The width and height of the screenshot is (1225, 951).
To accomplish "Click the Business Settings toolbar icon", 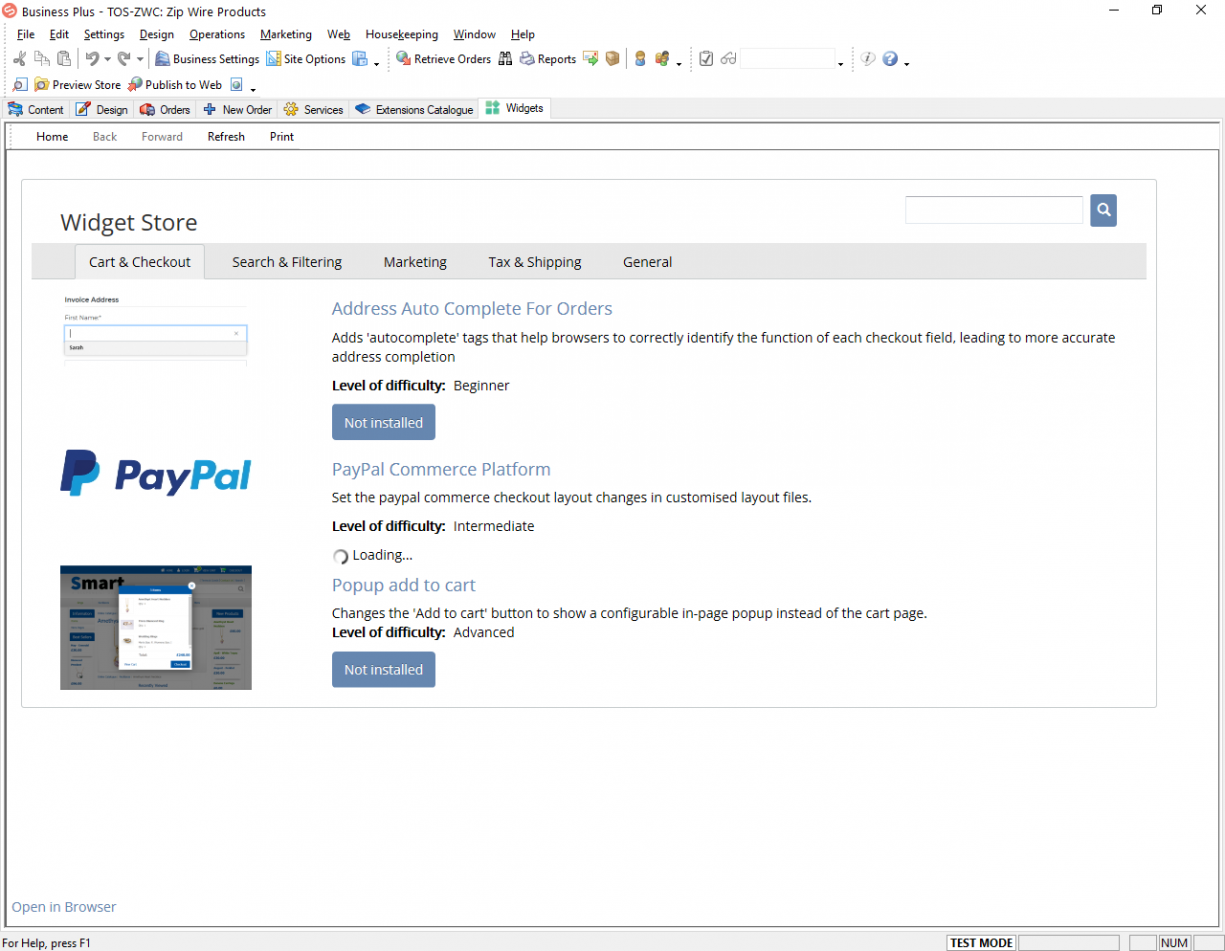I will pyautogui.click(x=165, y=59).
